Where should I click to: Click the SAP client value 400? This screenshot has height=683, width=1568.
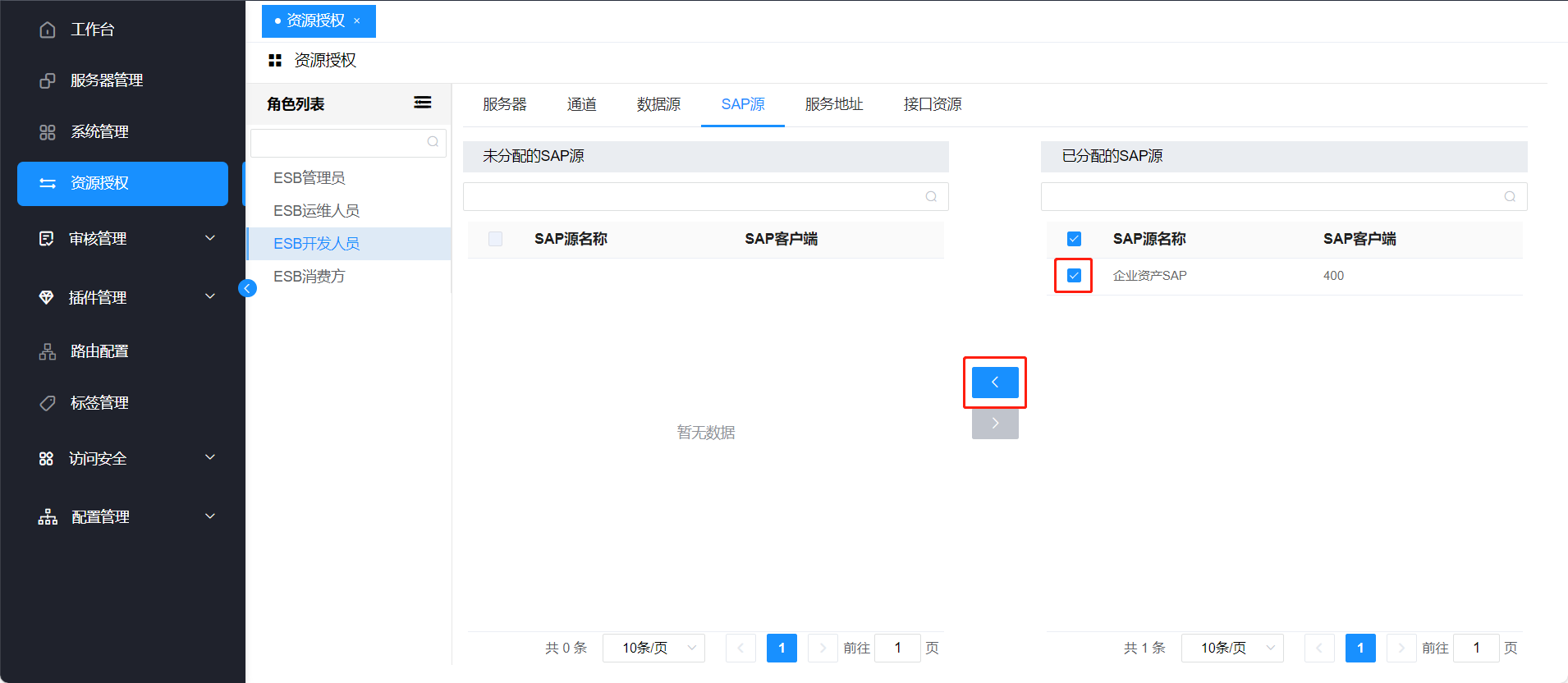pyautogui.click(x=1333, y=276)
